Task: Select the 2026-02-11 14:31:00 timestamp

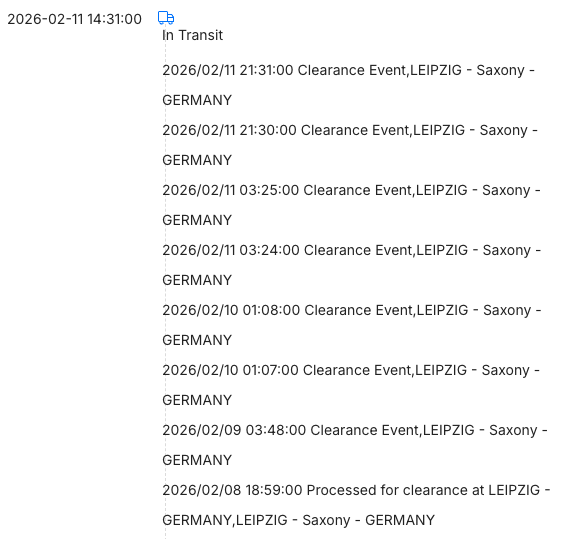Action: point(75,19)
